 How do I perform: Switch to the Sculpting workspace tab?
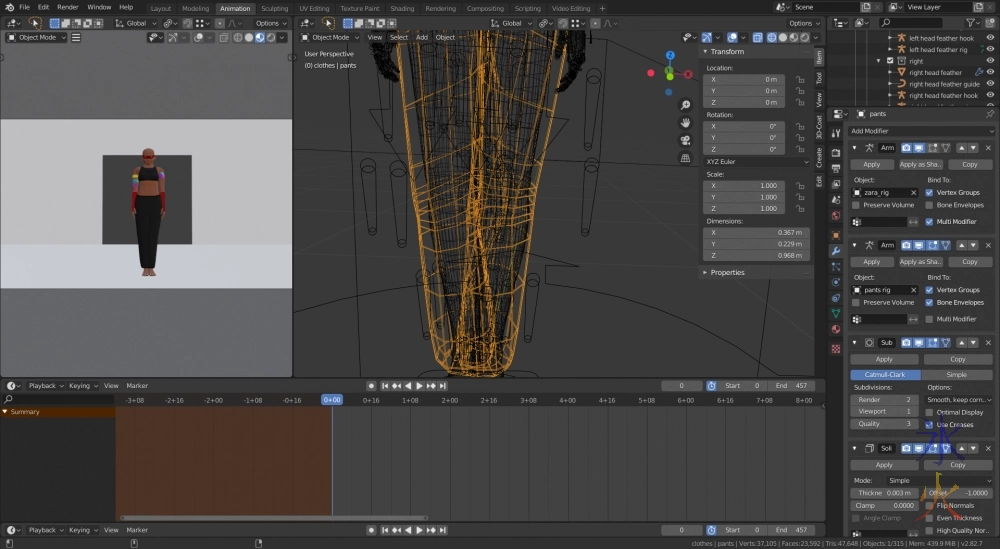point(274,8)
